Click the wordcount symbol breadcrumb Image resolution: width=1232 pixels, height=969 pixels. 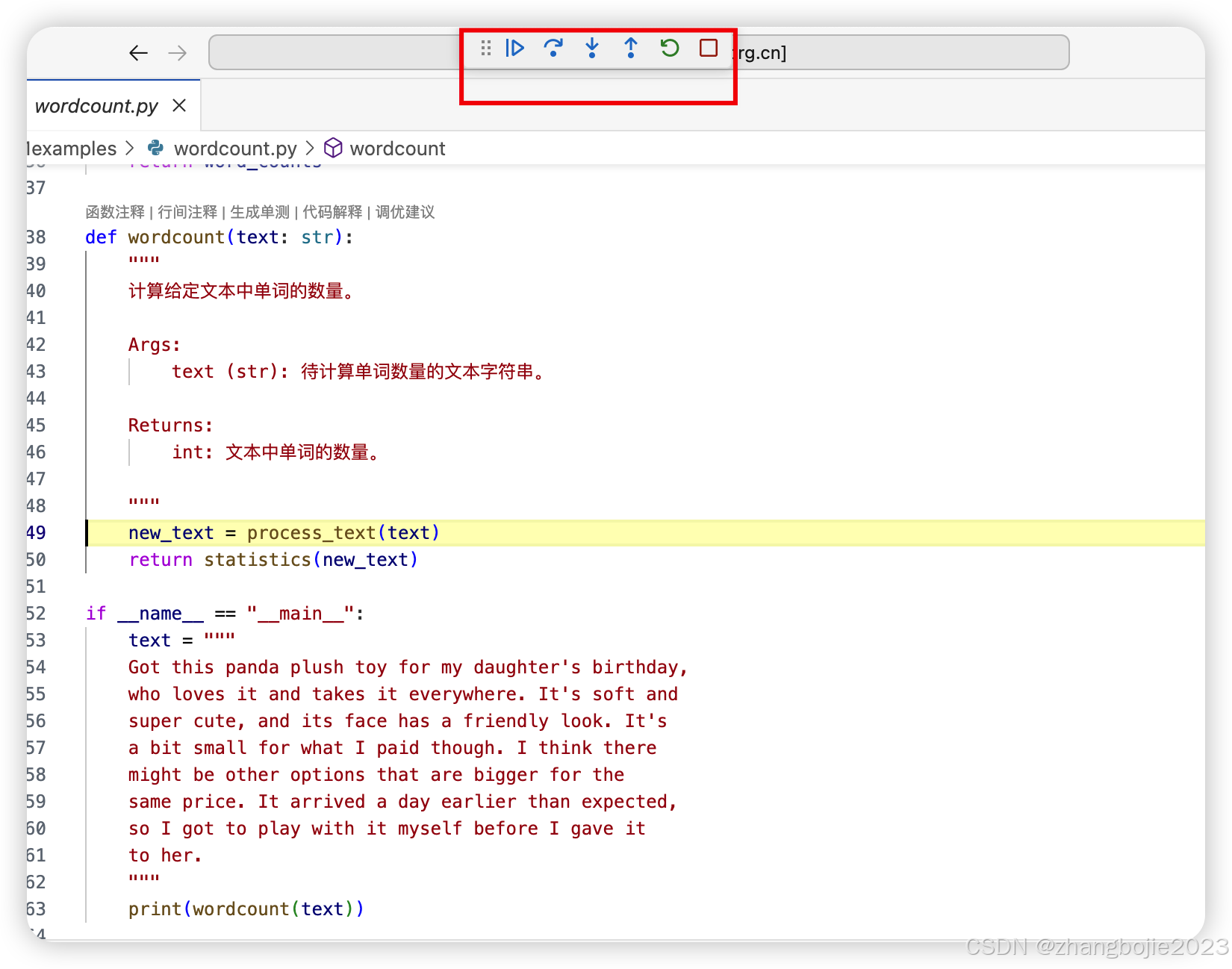(x=397, y=149)
